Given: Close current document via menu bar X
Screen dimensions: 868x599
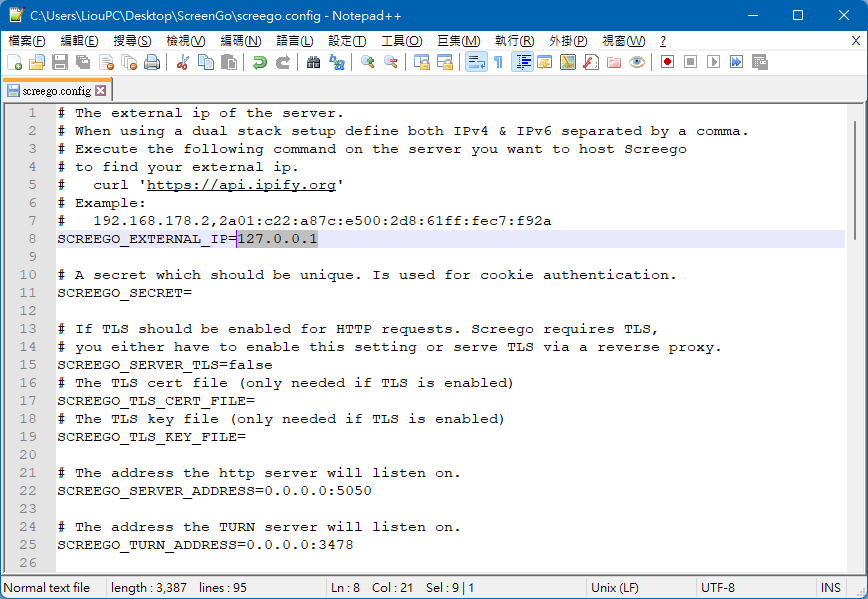Looking at the screenshot, I should click(x=856, y=41).
